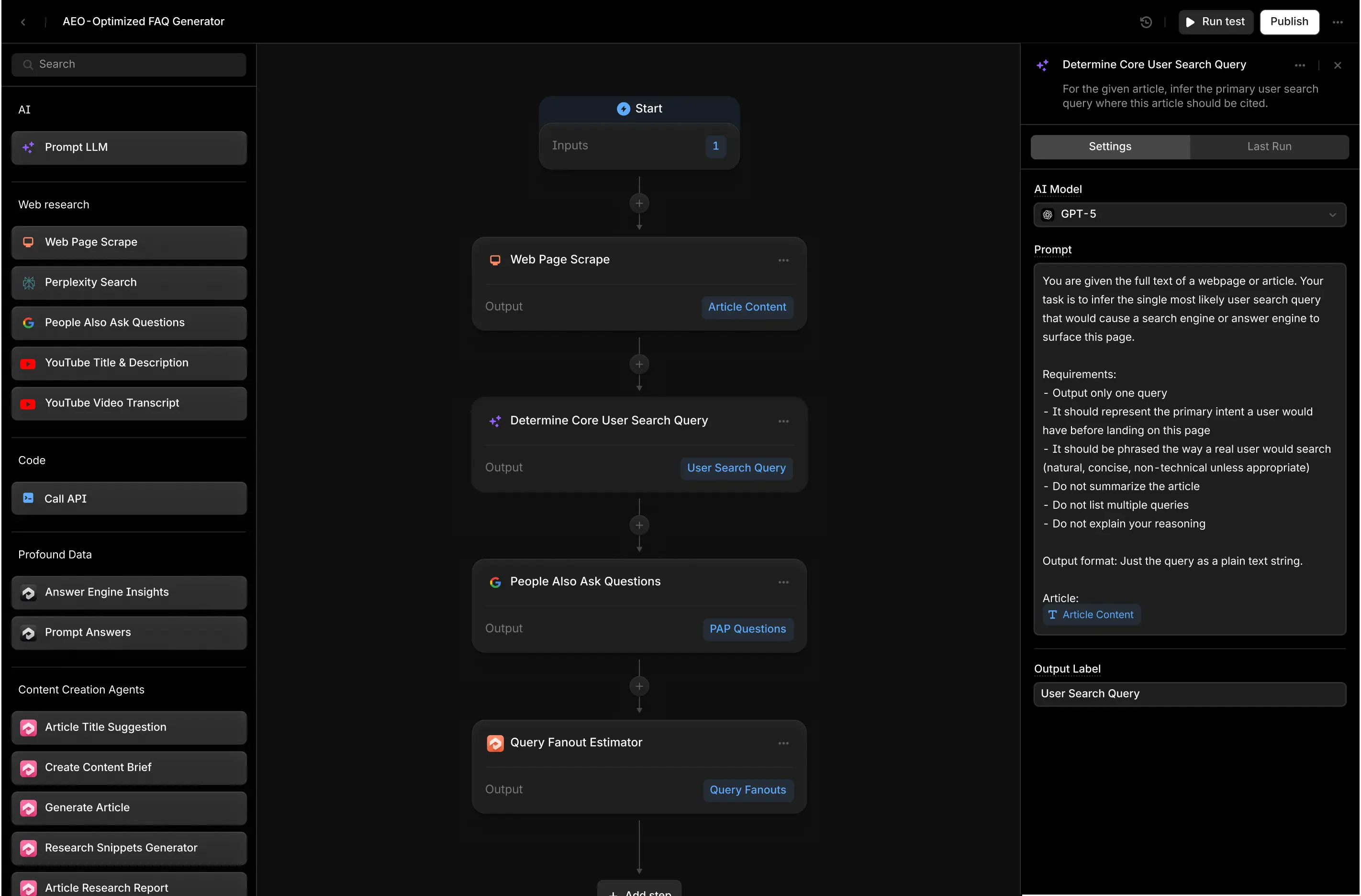This screenshot has width=1361, height=896.
Task: Switch to the Settings tab
Action: [1110, 146]
